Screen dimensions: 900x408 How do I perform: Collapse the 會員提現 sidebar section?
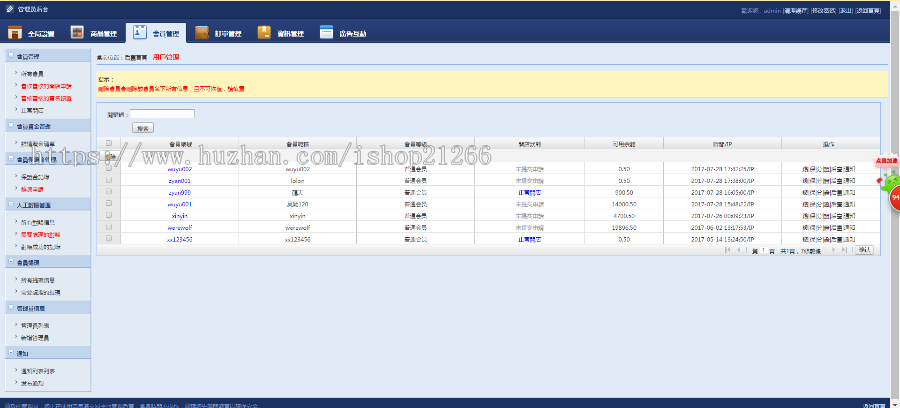coord(10,262)
